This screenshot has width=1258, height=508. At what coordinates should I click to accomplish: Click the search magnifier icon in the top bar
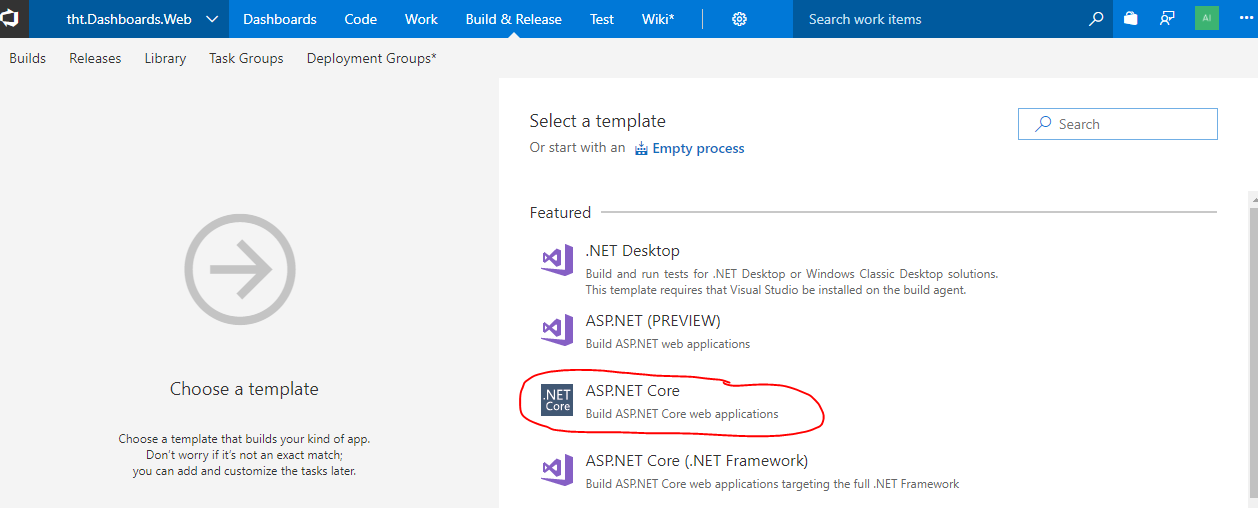click(1096, 19)
